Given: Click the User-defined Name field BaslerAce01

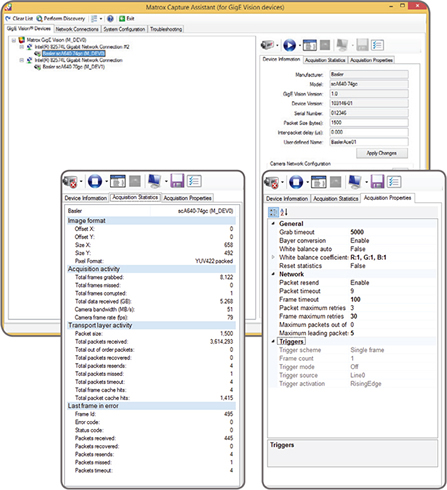Looking at the screenshot, I should pos(369,142).
